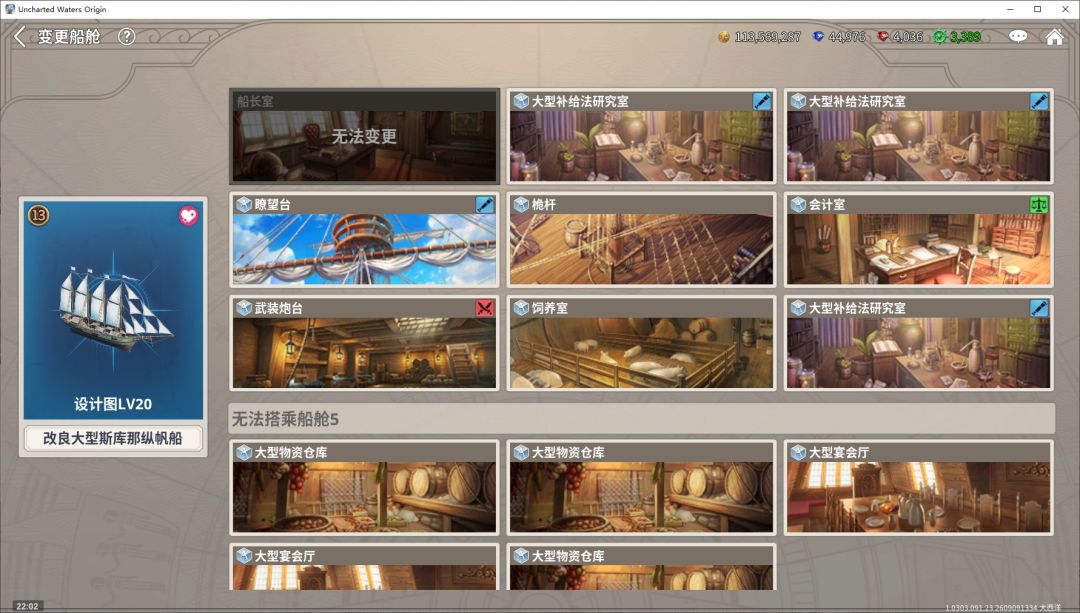Return home via the house icon
This screenshot has height=613, width=1080.
(x=1055, y=37)
